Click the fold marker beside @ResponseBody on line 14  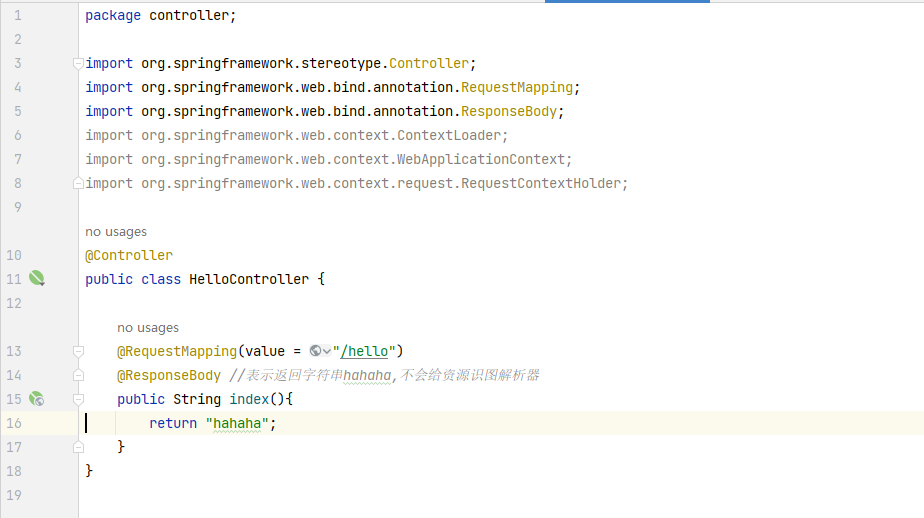pyautogui.click(x=79, y=376)
